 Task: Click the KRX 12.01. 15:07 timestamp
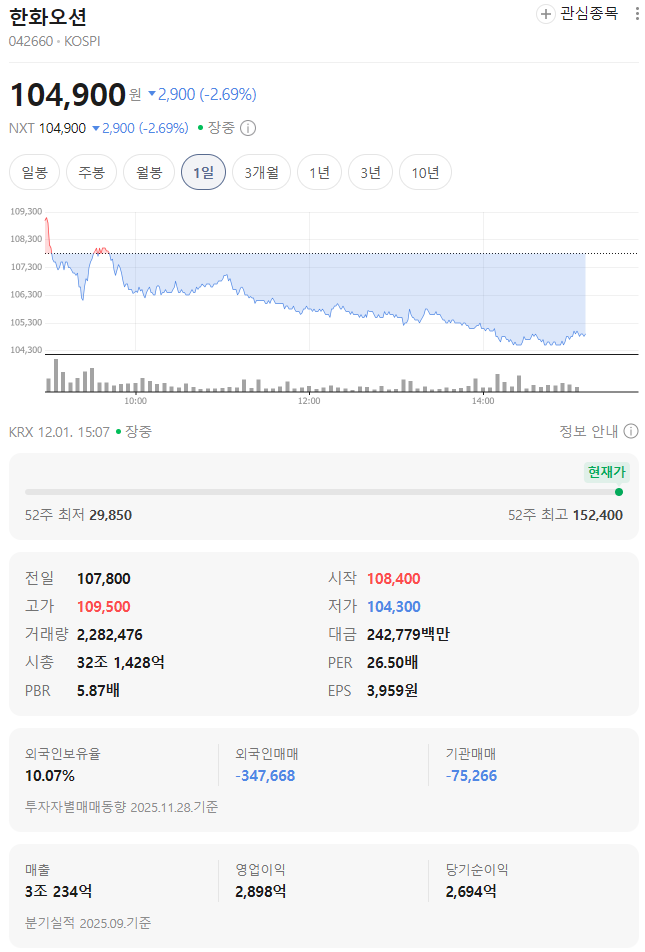60,432
